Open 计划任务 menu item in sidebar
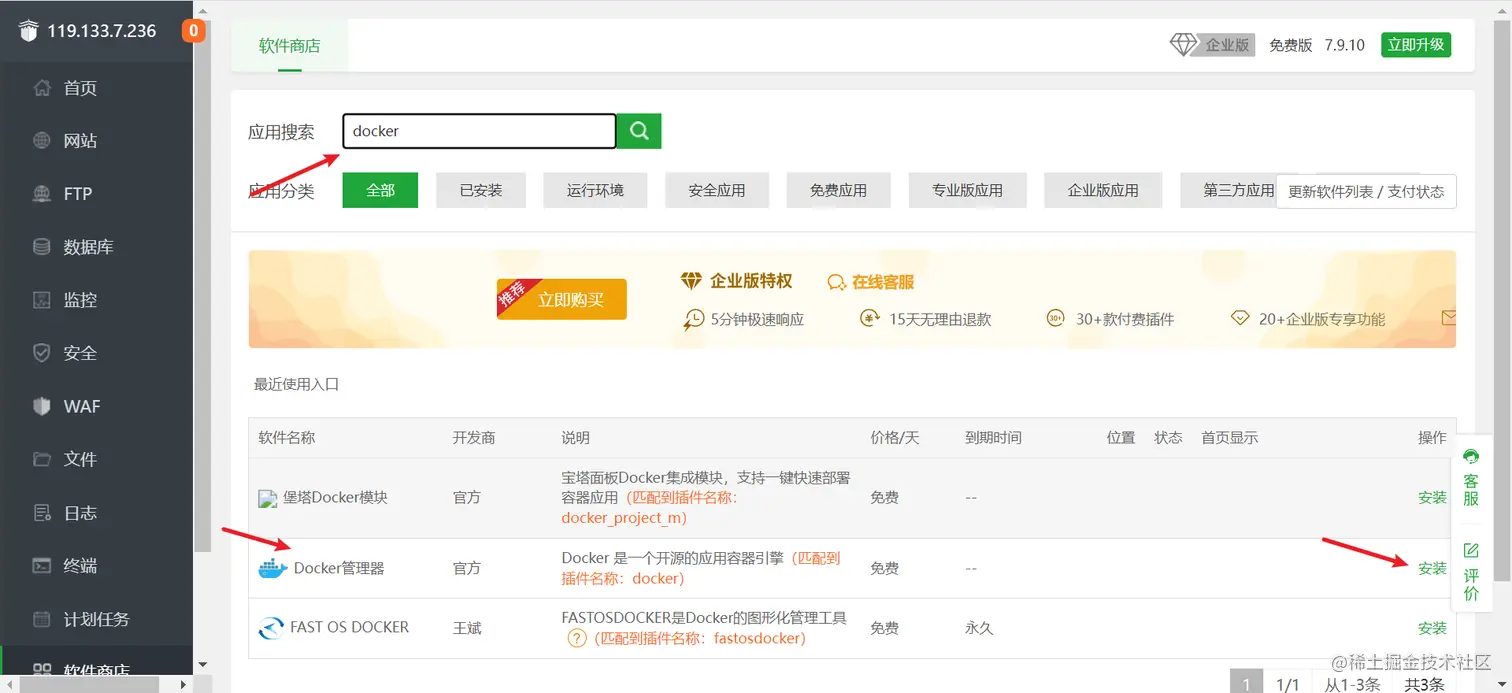Image resolution: width=1512 pixels, height=693 pixels. pyautogui.click(x=97, y=619)
